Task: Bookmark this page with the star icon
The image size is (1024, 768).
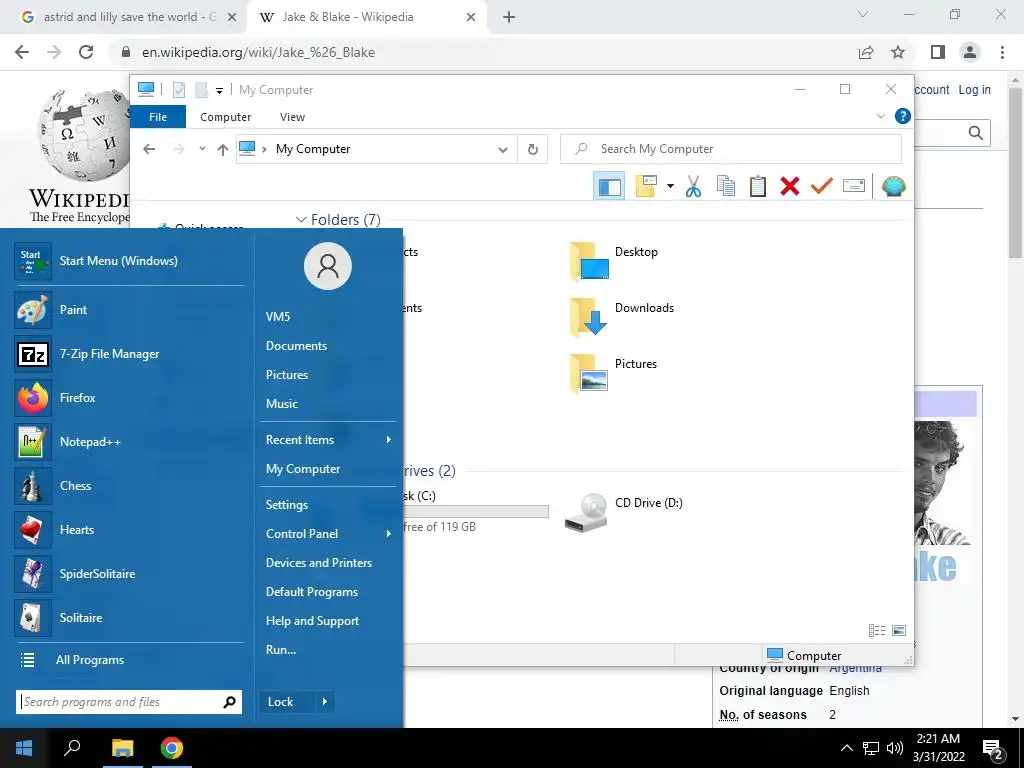Action: click(898, 52)
